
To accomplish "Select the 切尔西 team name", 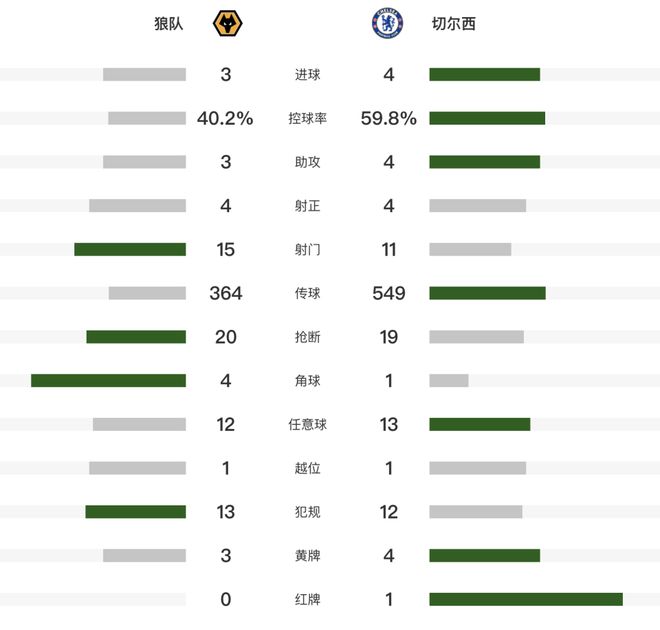I will click(454, 23).
